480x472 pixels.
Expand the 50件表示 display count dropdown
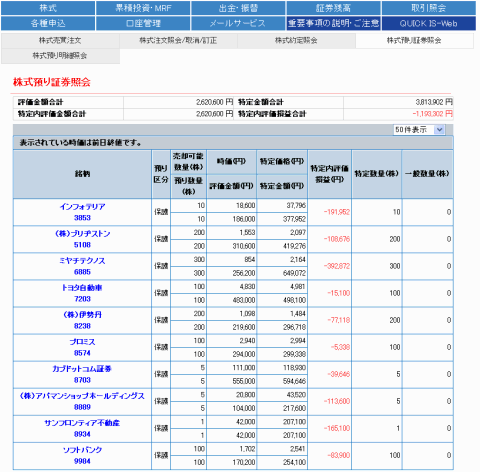click(x=419, y=129)
